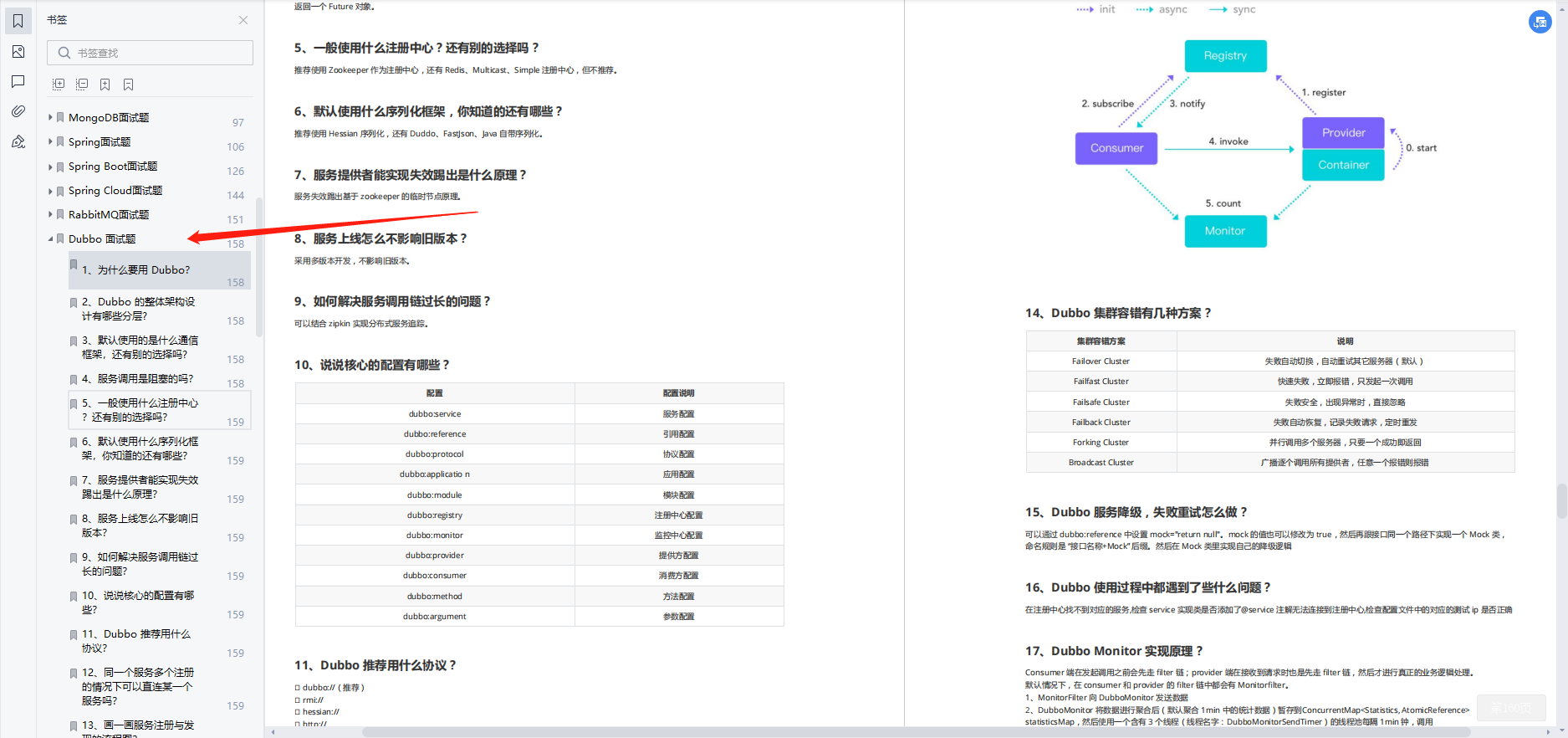Image resolution: width=1568 pixels, height=738 pixels.
Task: Open the signature panel icon in sidebar
Action: tap(18, 141)
